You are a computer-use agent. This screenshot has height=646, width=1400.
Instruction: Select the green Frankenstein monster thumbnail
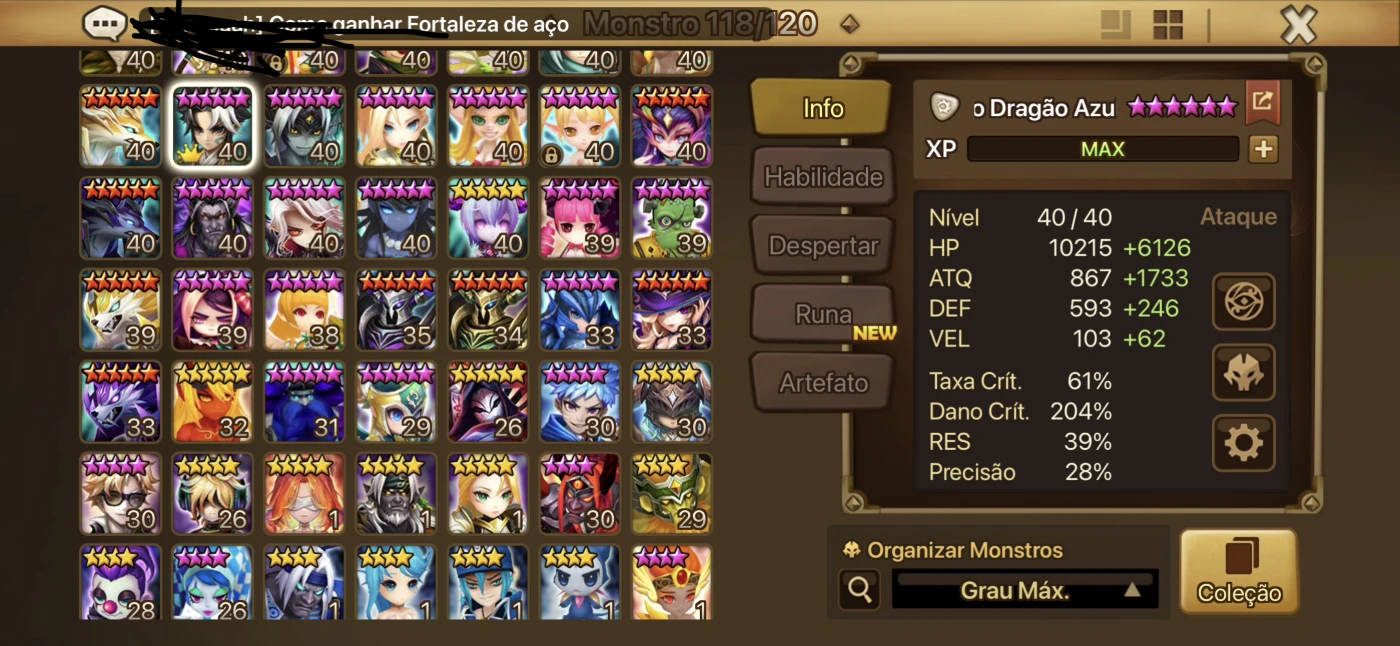[672, 217]
